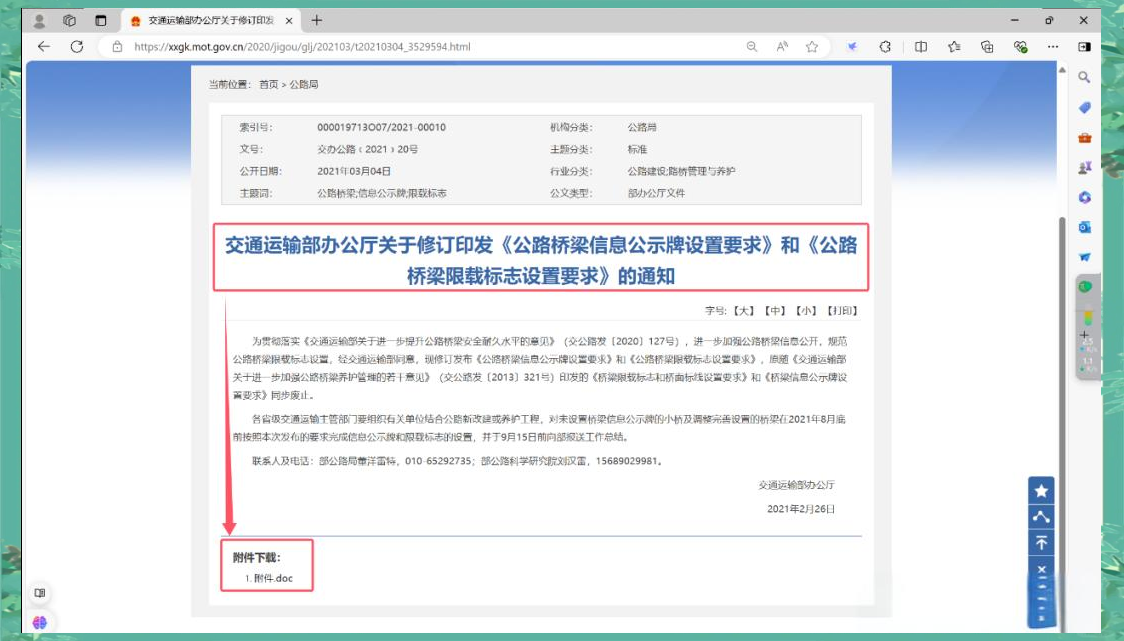The height and width of the screenshot is (641, 1124).
Task: Select the 部办公厅文件 document type value
Action: click(656, 193)
